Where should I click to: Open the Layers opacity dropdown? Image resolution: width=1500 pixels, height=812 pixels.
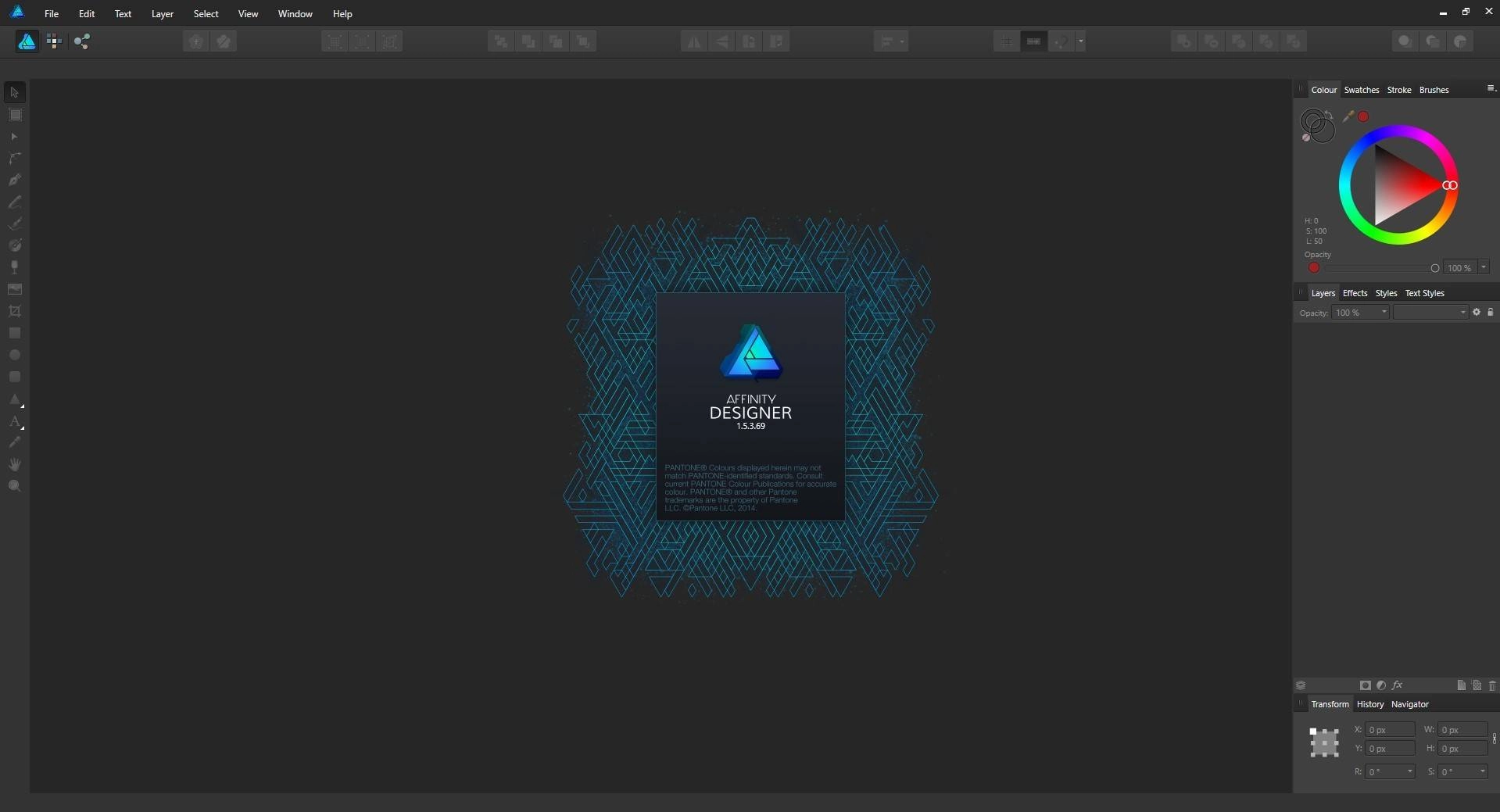(1384, 312)
